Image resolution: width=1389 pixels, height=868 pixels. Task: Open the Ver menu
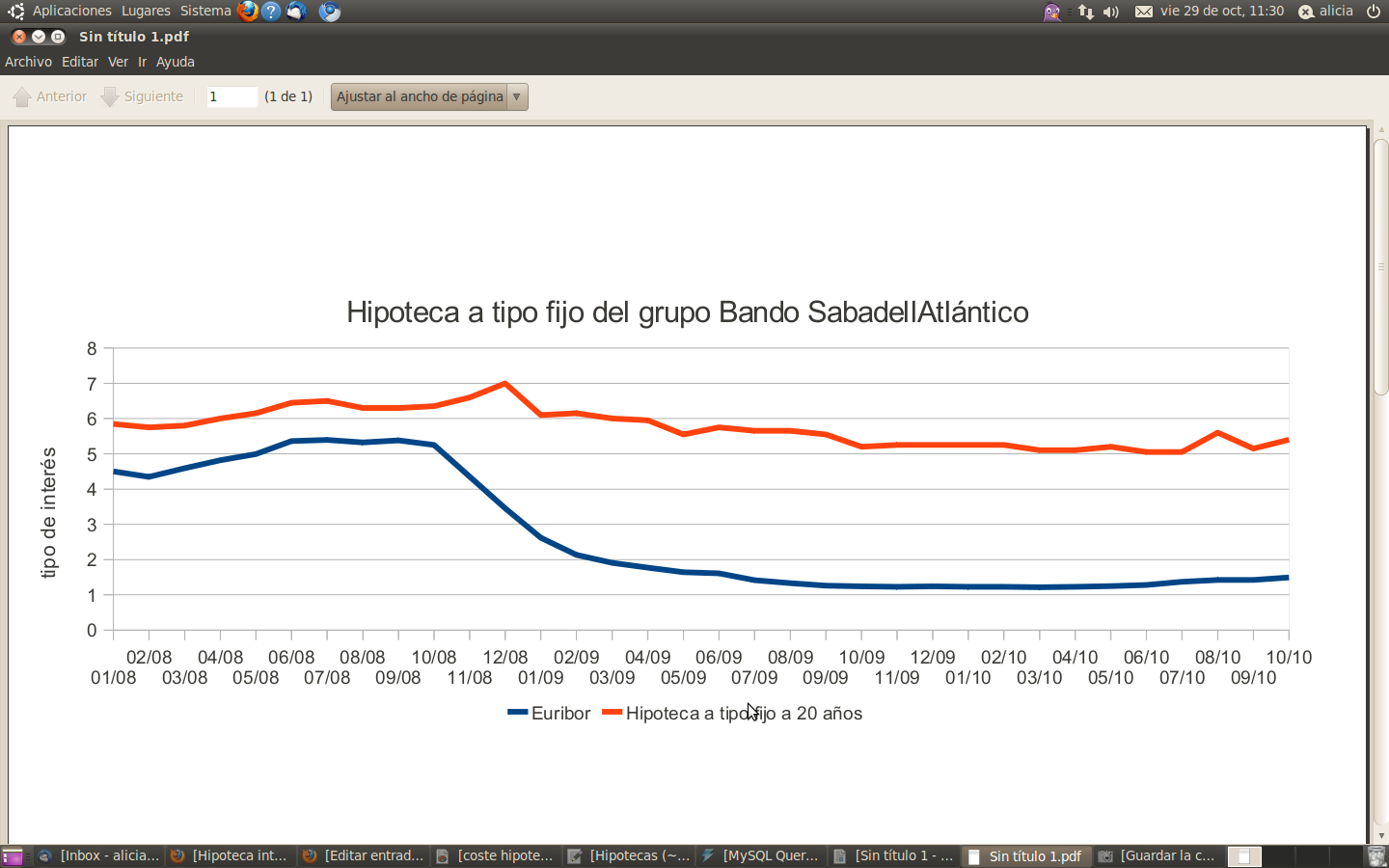coord(118,62)
